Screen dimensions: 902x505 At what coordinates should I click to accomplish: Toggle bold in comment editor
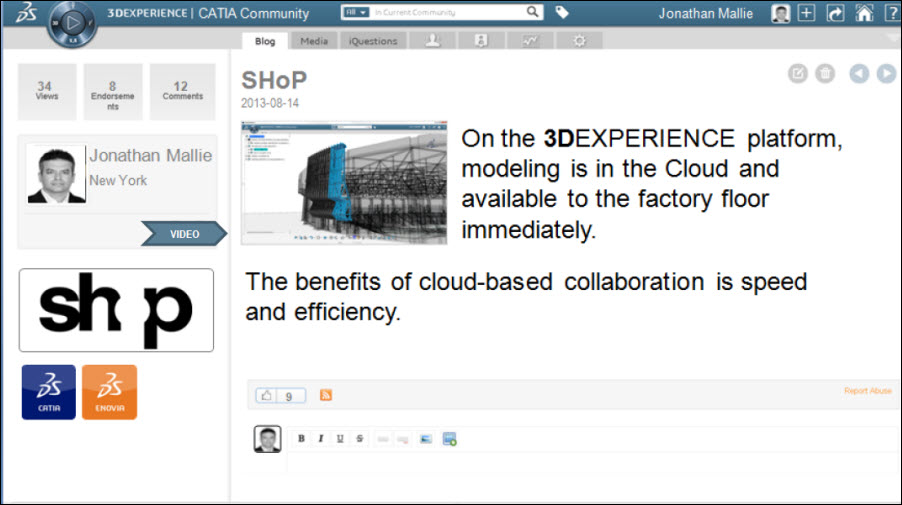pos(301,439)
